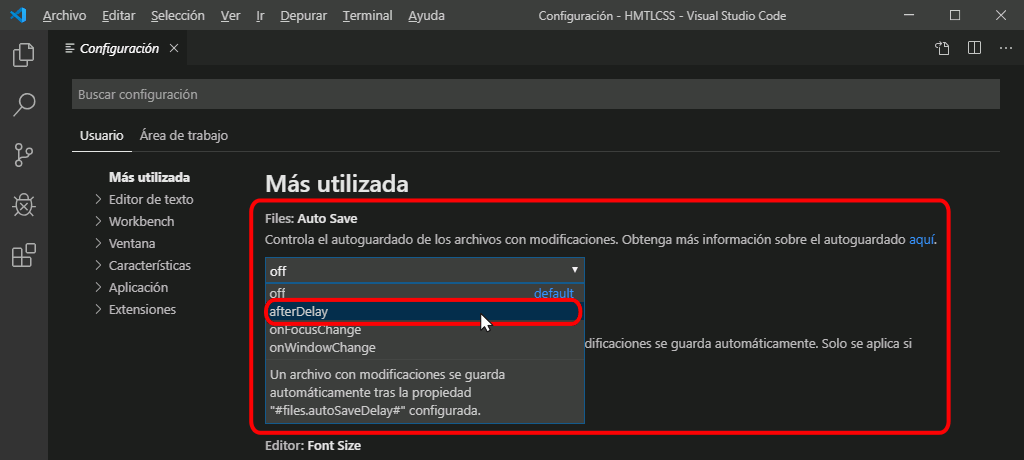The height and width of the screenshot is (460, 1024).
Task: Open the Depurar menu
Action: 304,16
